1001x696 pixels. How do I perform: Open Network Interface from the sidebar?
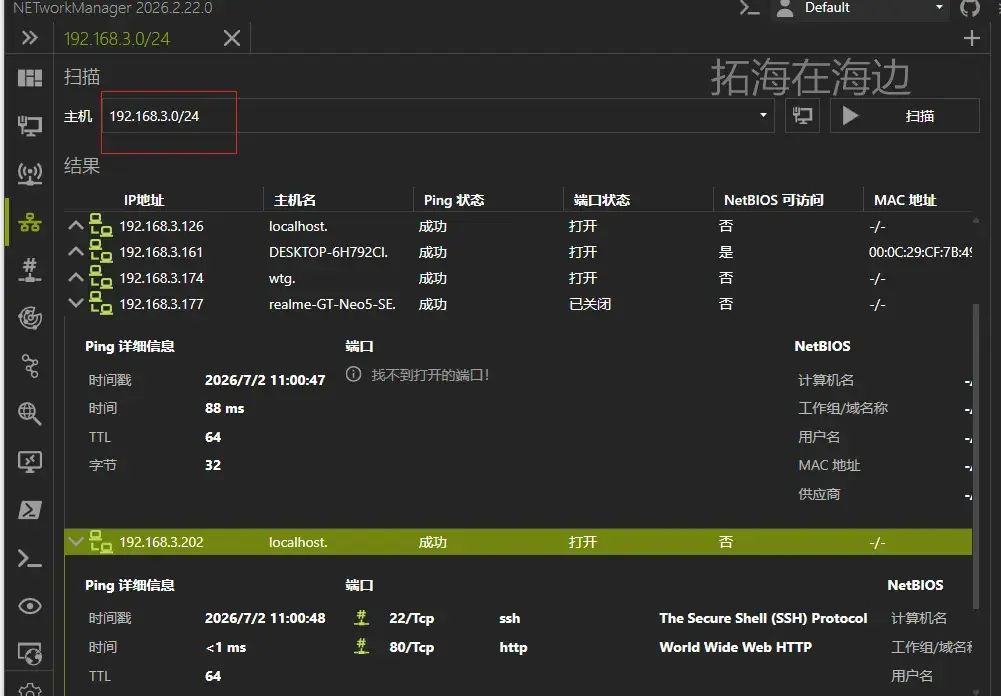pos(29,125)
